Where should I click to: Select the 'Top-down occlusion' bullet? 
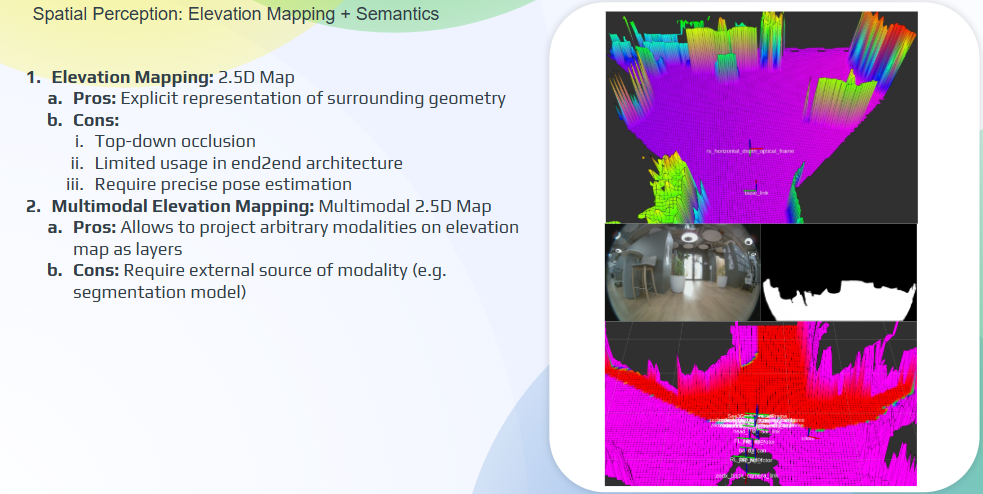click(x=175, y=142)
